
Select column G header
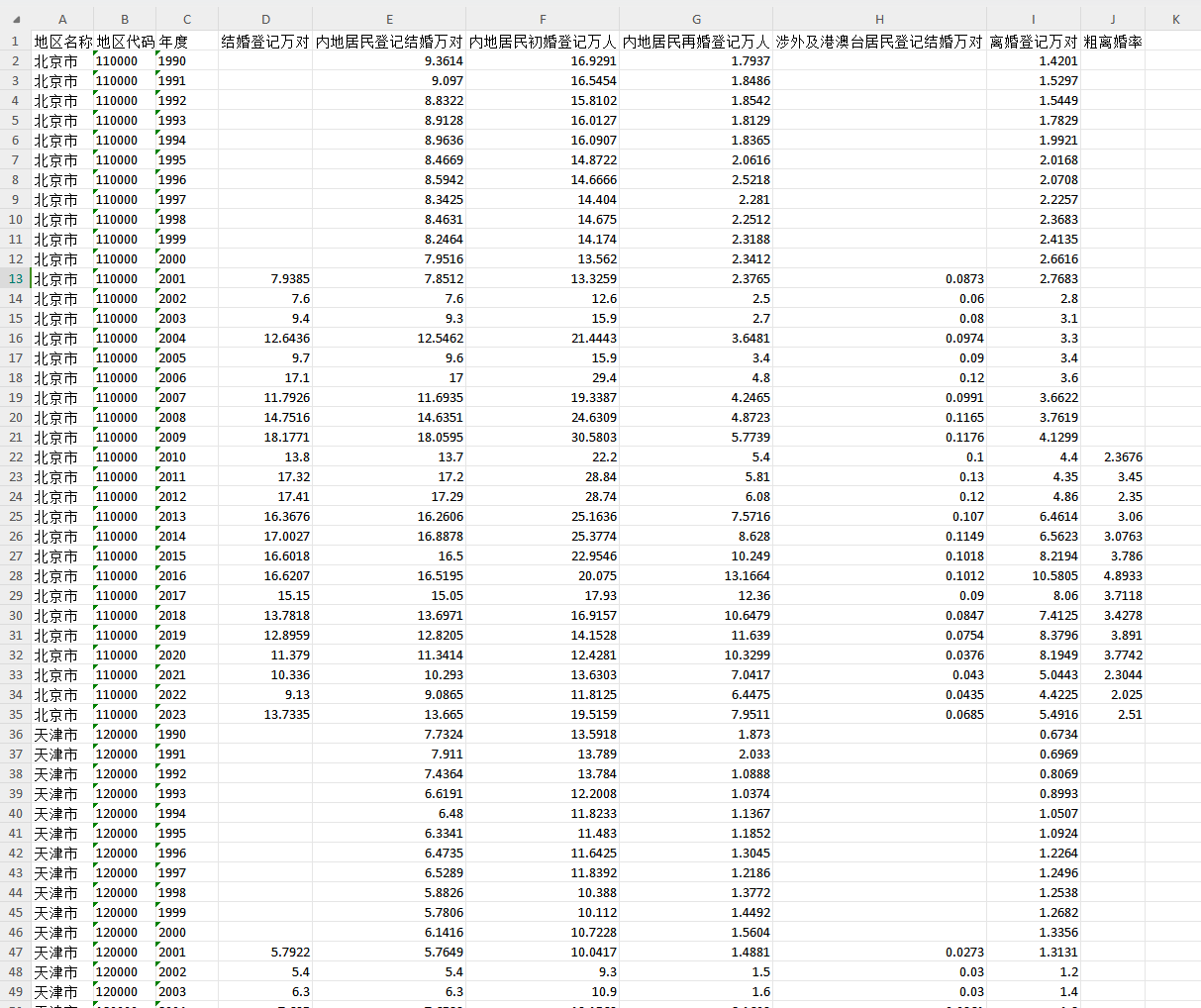696,20
